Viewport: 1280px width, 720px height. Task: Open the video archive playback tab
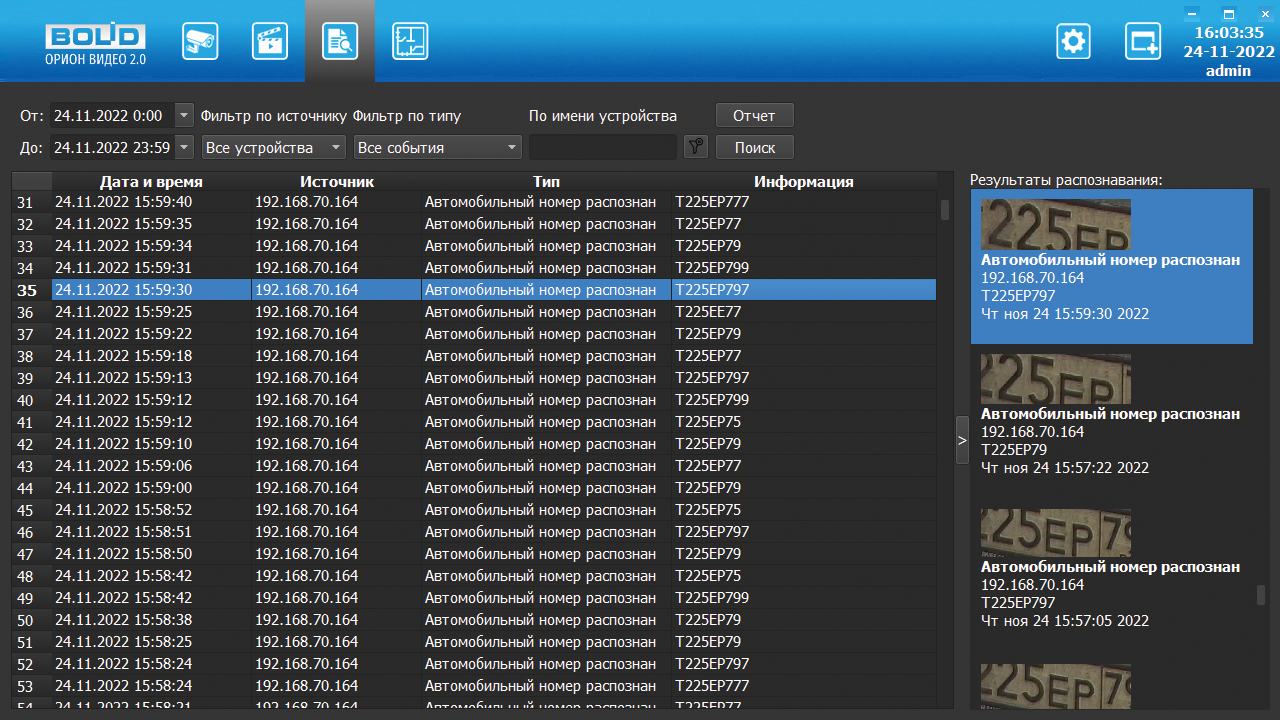[x=270, y=42]
